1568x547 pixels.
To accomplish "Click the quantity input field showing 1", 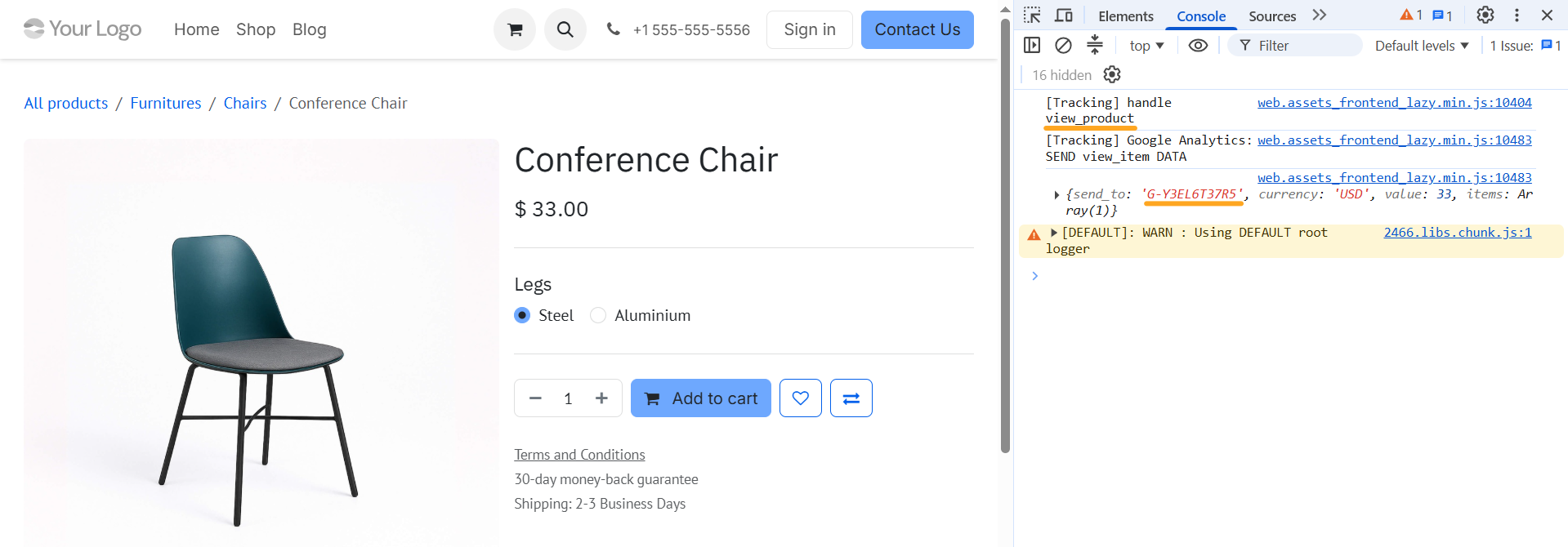I will (568, 398).
